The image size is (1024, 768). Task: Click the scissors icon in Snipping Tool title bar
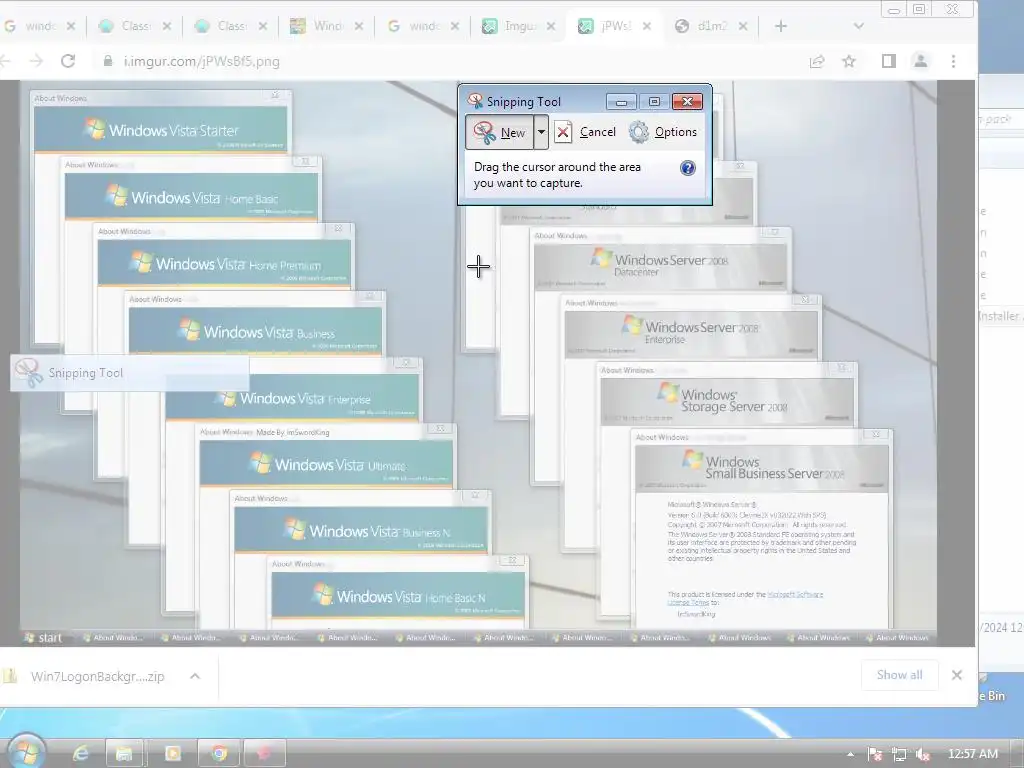pos(475,101)
